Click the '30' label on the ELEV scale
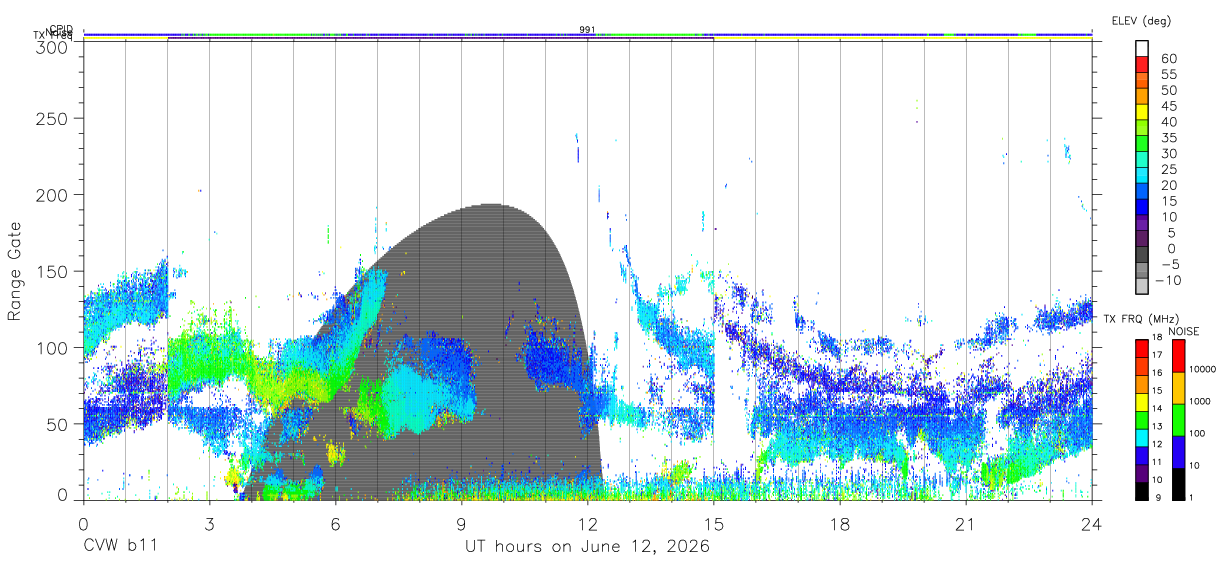Viewport: 1228px width, 567px height. click(1168, 153)
